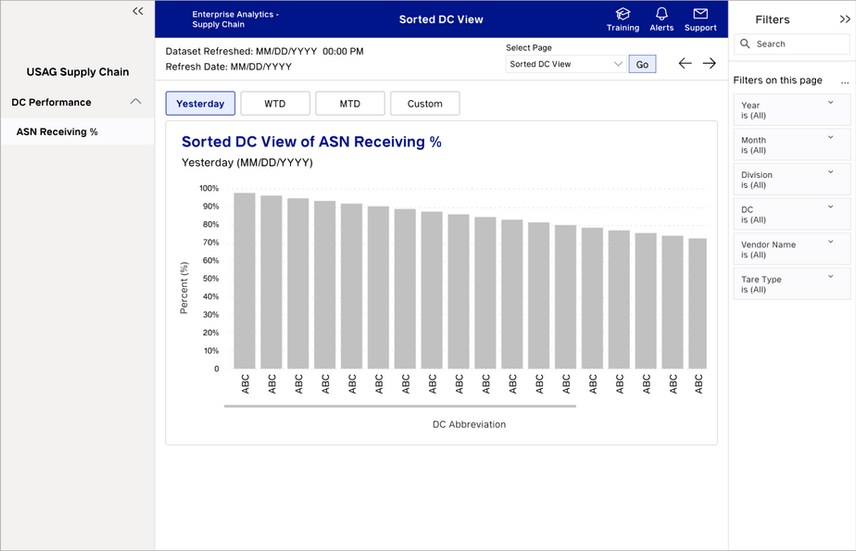Click the Dataset Refreshed timestamp text
The width and height of the screenshot is (856, 551).
point(264,51)
